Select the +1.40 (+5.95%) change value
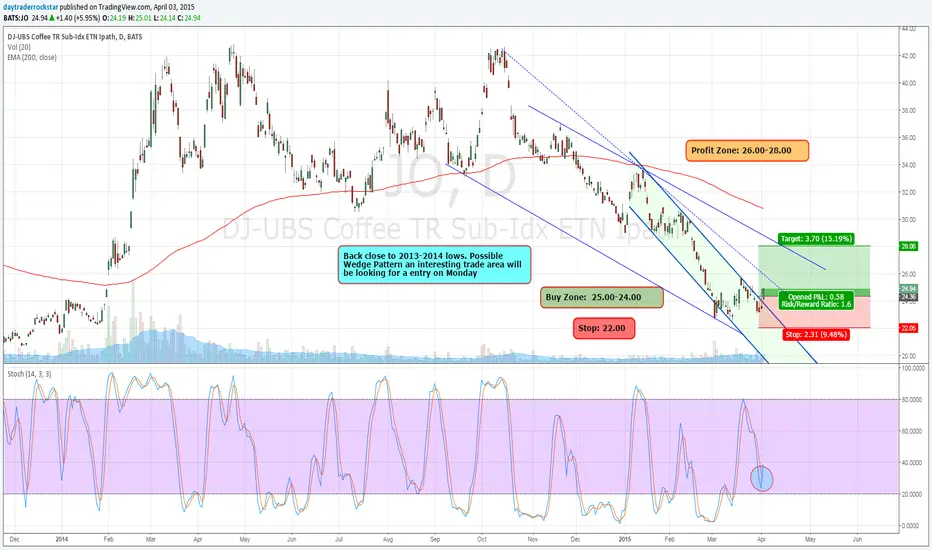 [x=78, y=18]
